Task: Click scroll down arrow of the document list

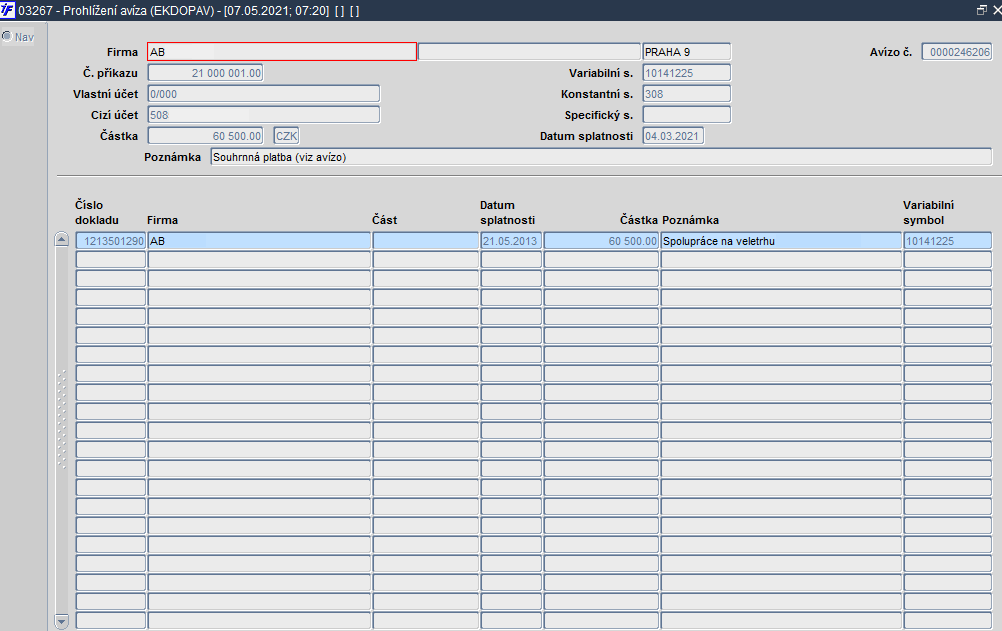Action: click(61, 621)
